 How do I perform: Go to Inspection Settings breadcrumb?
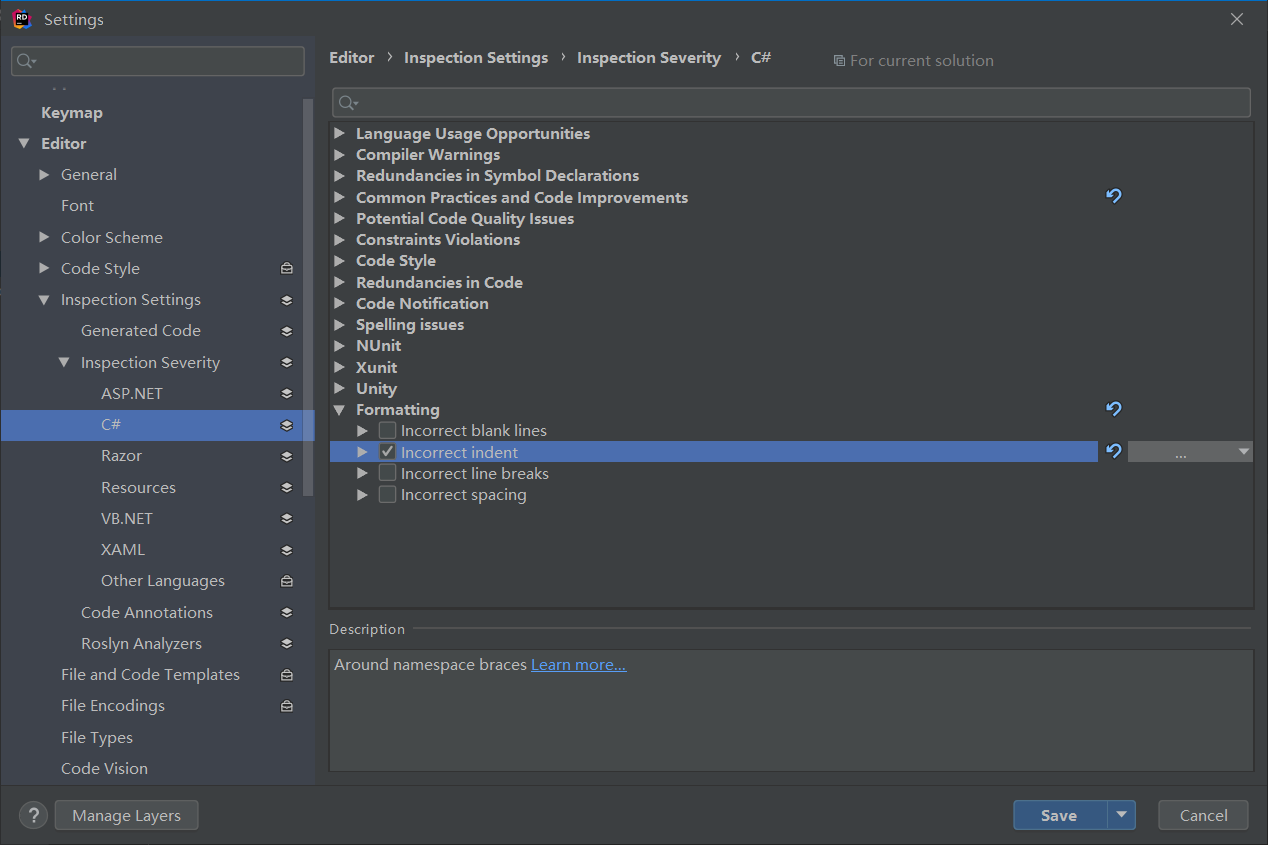476,58
